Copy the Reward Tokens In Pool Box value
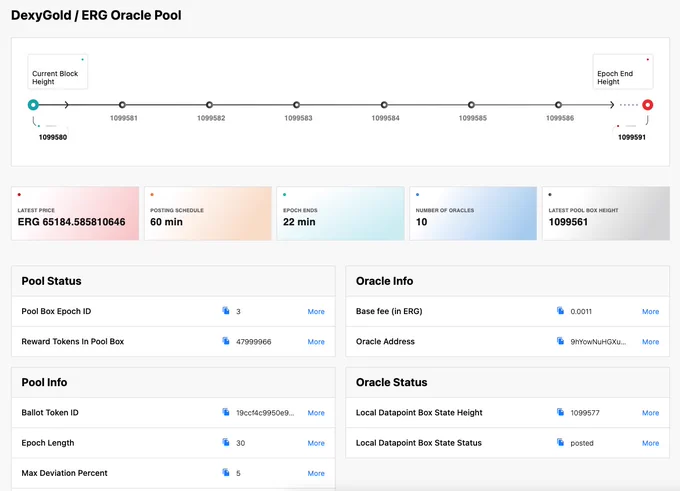Screen dimensions: 680x491 pos(226,341)
